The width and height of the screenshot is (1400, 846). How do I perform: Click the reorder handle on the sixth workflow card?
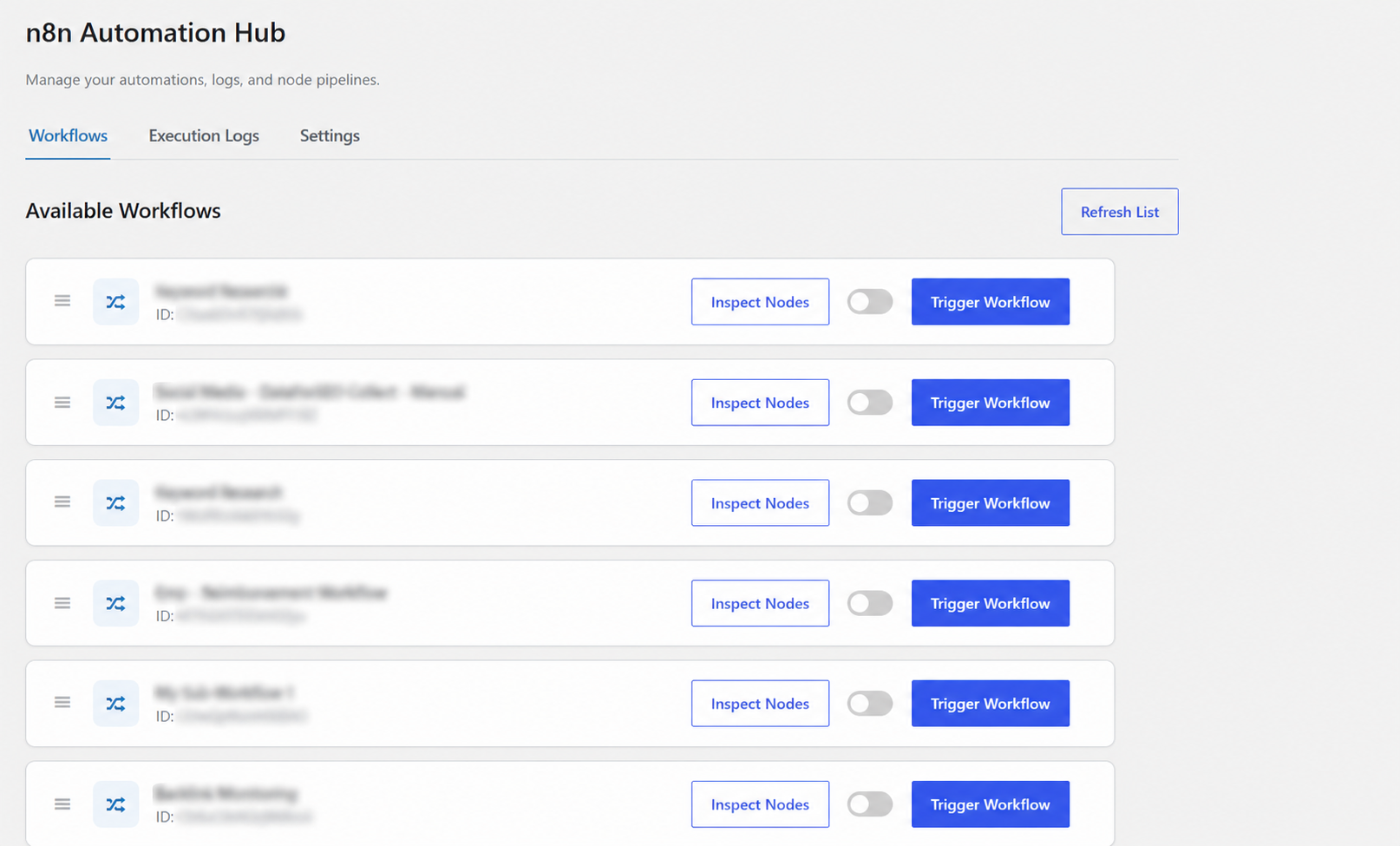(x=62, y=804)
